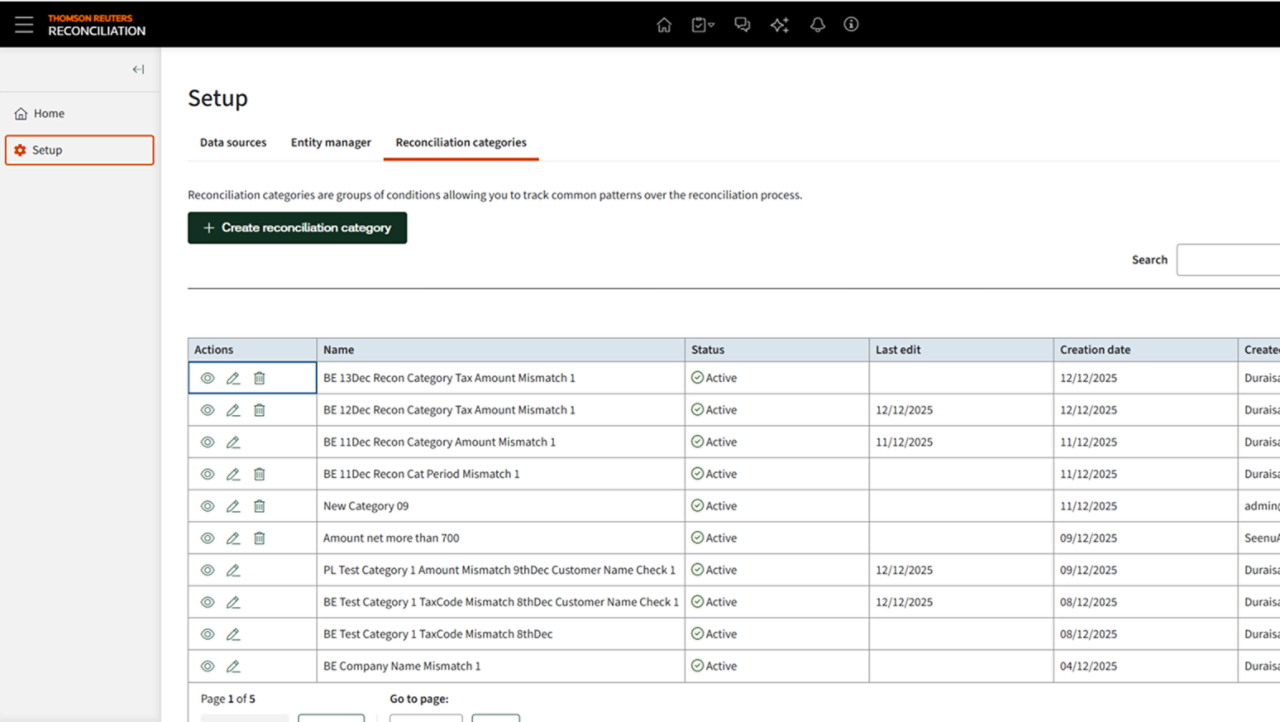1280x722 pixels.
Task: Open the notifications bell
Action: [x=818, y=25]
